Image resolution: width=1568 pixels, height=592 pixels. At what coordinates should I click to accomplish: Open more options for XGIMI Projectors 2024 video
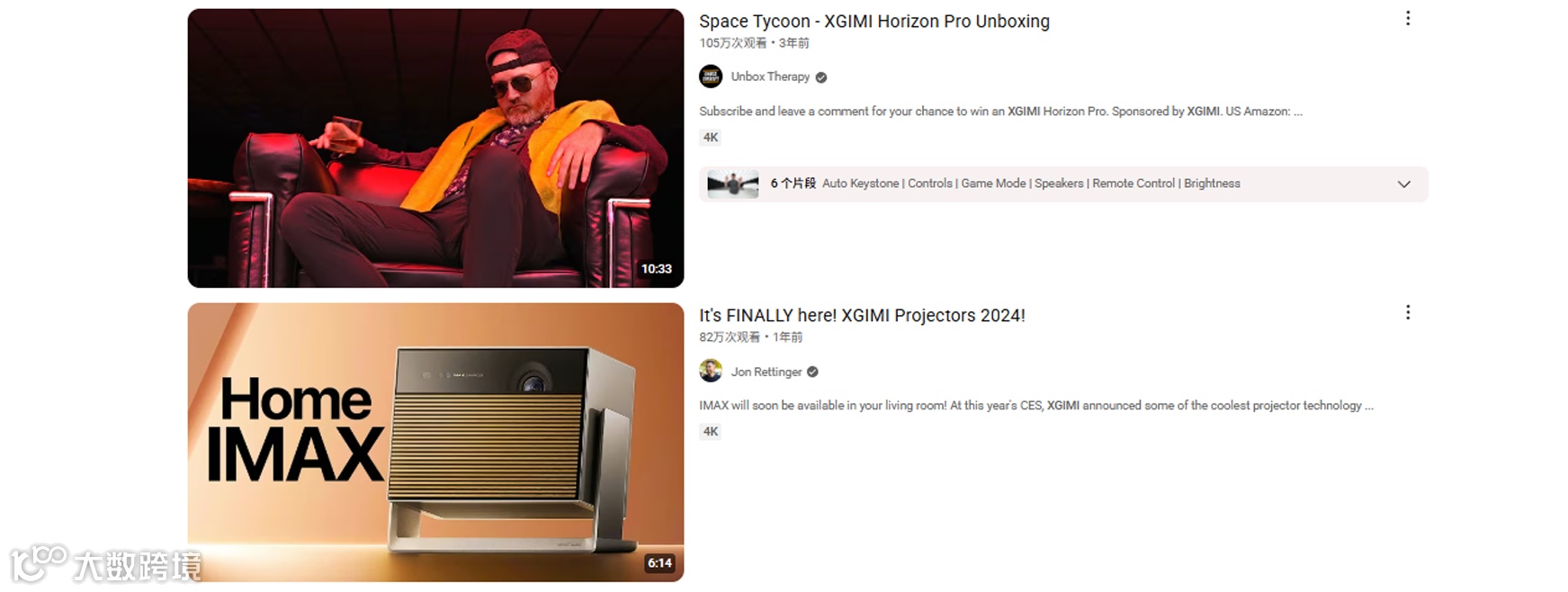(x=1408, y=312)
